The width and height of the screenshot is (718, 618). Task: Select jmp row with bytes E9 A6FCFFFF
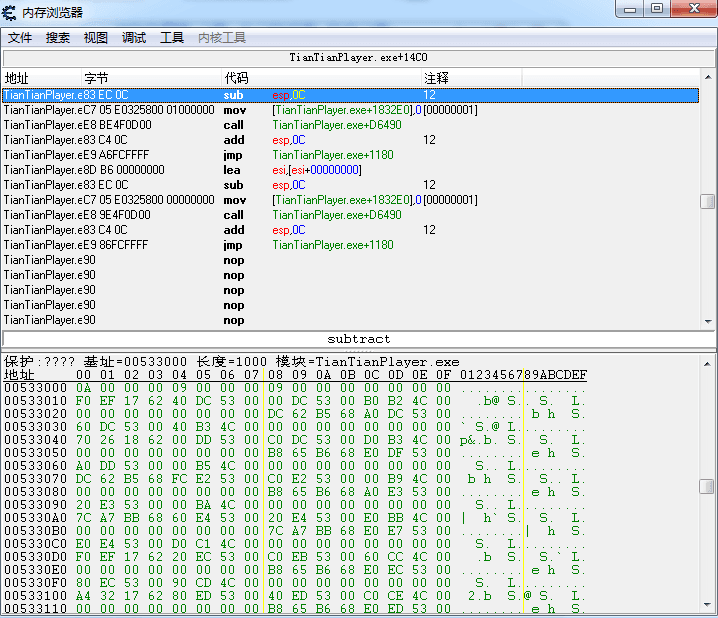(x=351, y=155)
